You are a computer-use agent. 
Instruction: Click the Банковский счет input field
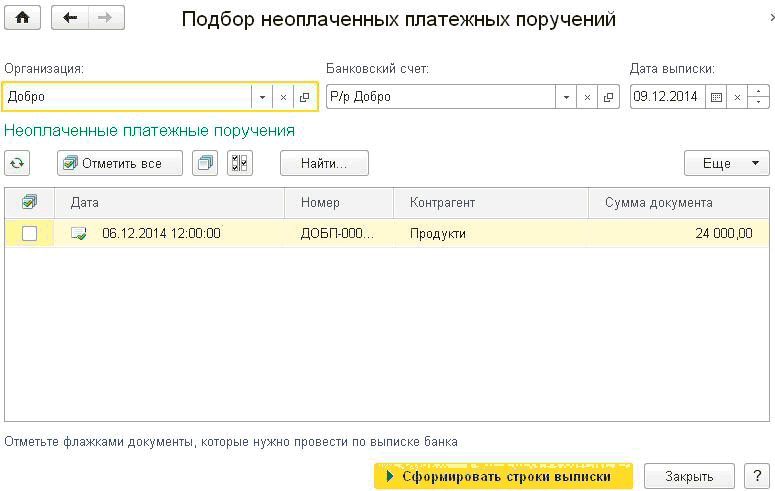click(x=441, y=97)
